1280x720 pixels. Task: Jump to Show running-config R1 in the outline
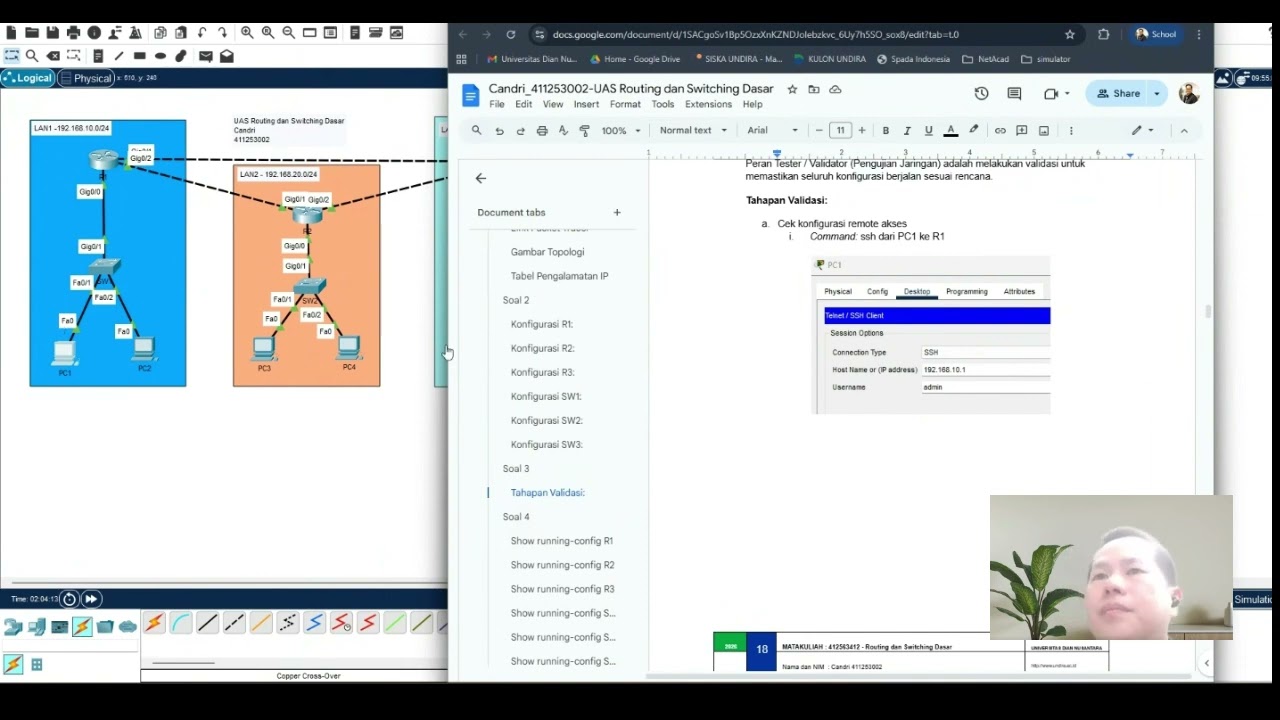(562, 541)
